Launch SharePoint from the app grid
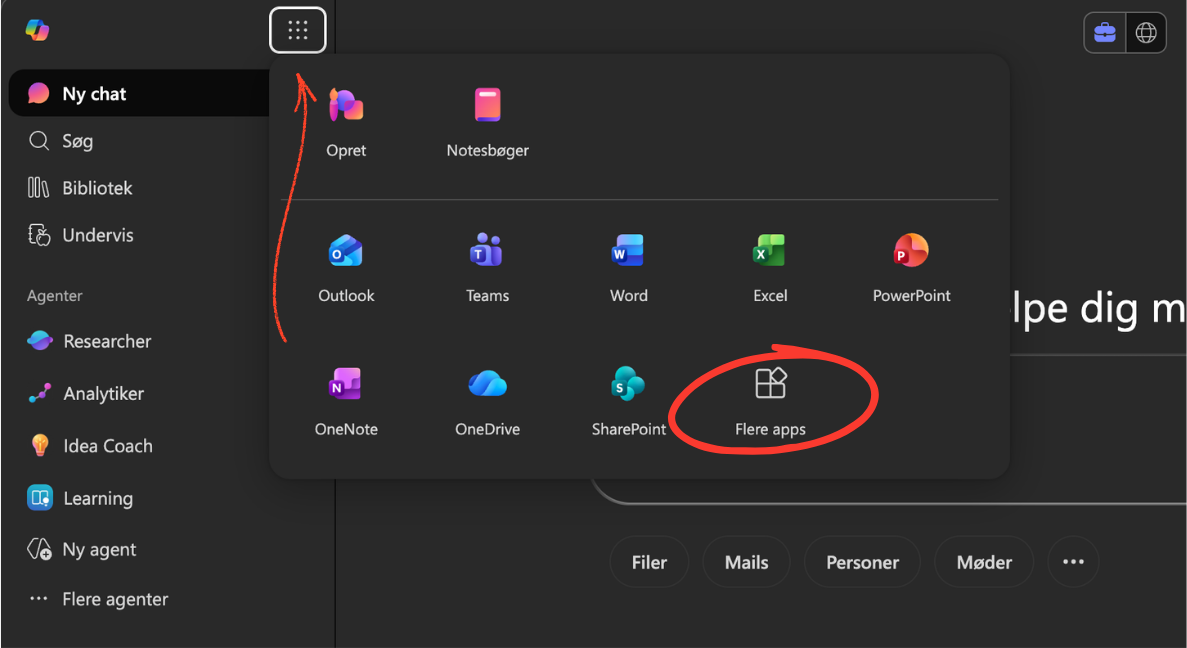Viewport: 1187px width, 648px height. point(628,402)
